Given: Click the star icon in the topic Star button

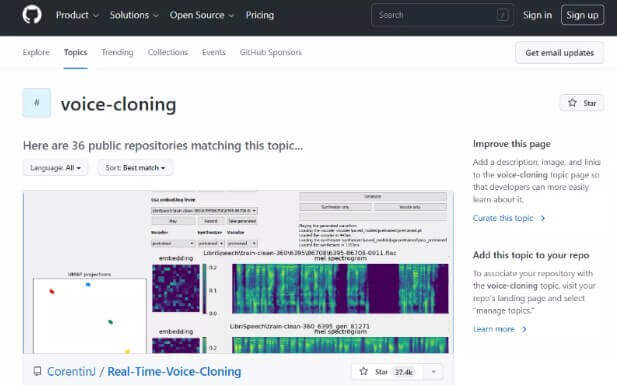Looking at the screenshot, I should (572, 103).
